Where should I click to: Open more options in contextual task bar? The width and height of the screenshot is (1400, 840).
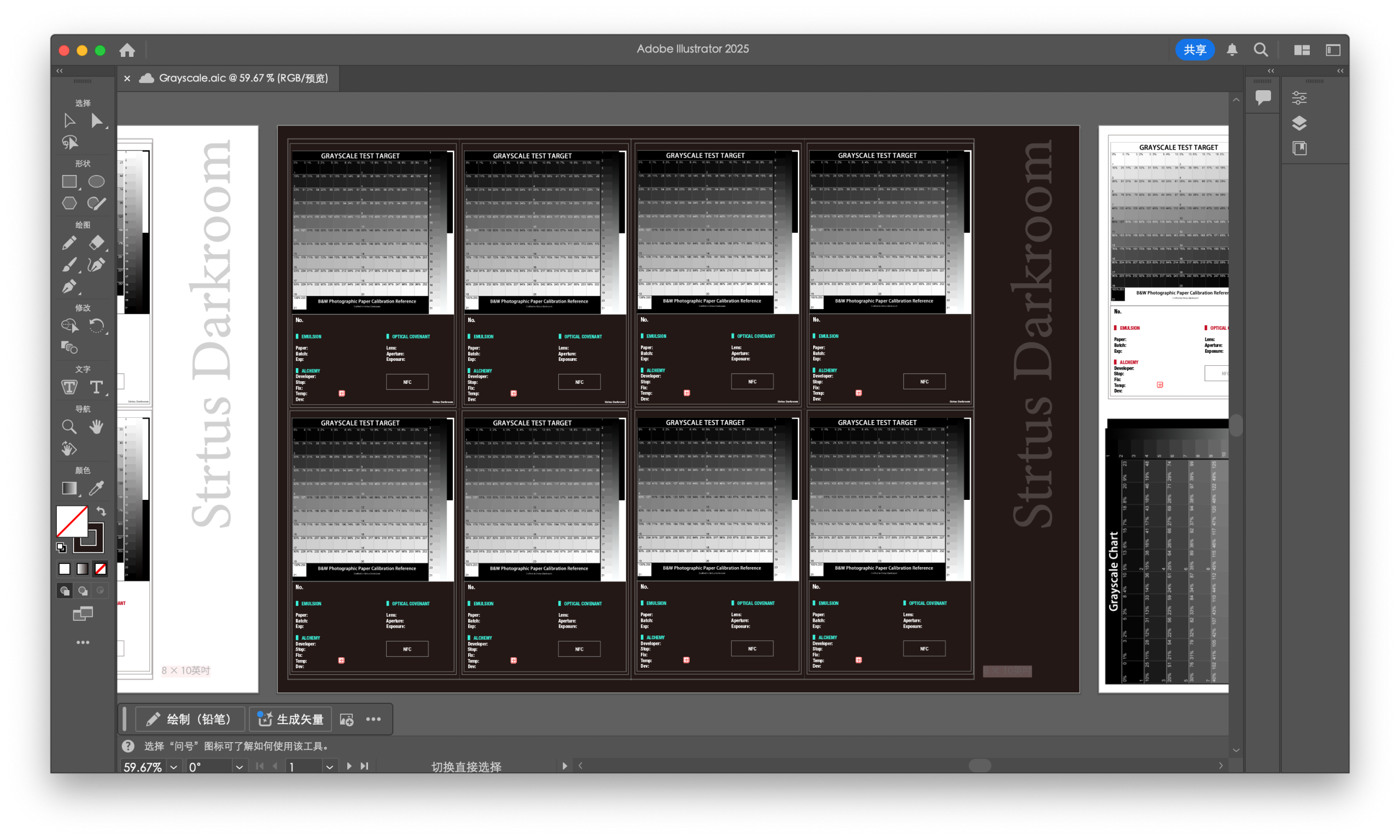coord(374,719)
